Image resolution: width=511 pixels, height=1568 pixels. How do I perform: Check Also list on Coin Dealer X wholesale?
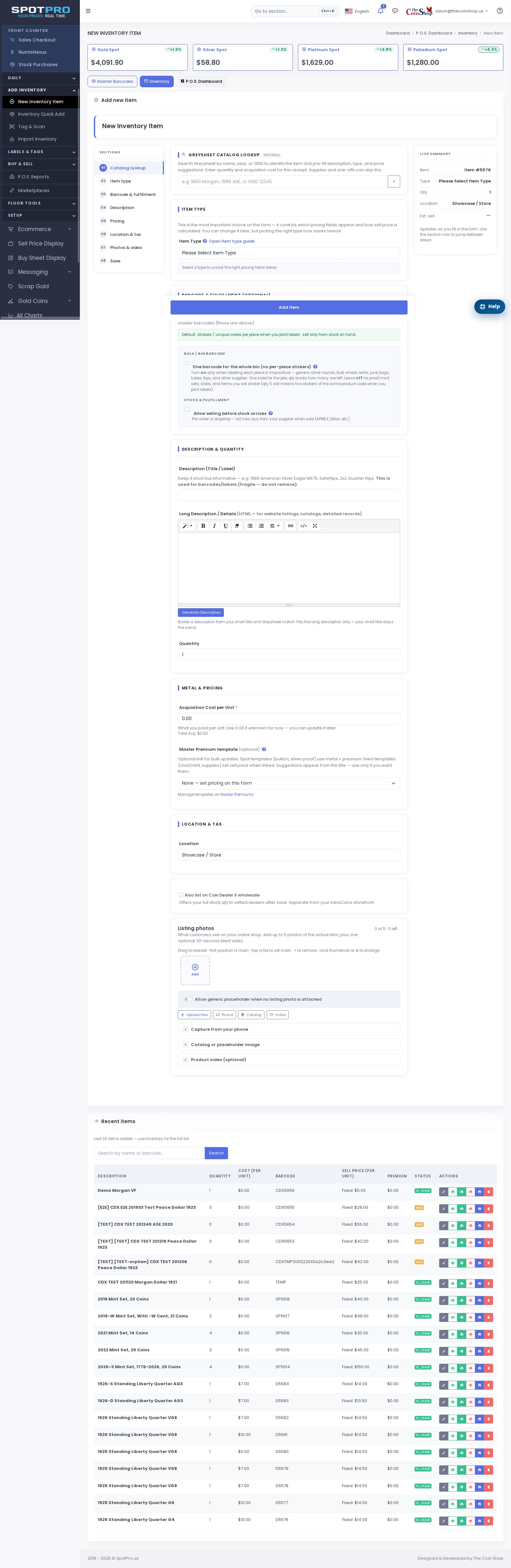click(x=181, y=894)
